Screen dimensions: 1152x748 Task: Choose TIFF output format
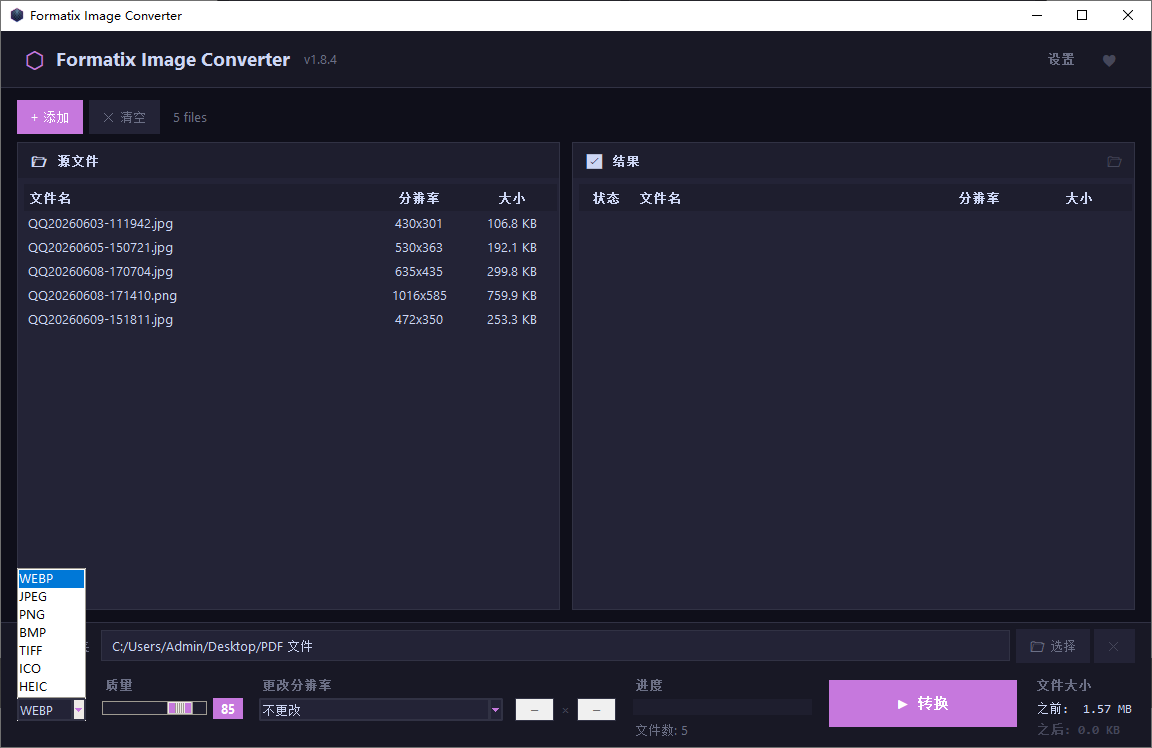pos(51,650)
